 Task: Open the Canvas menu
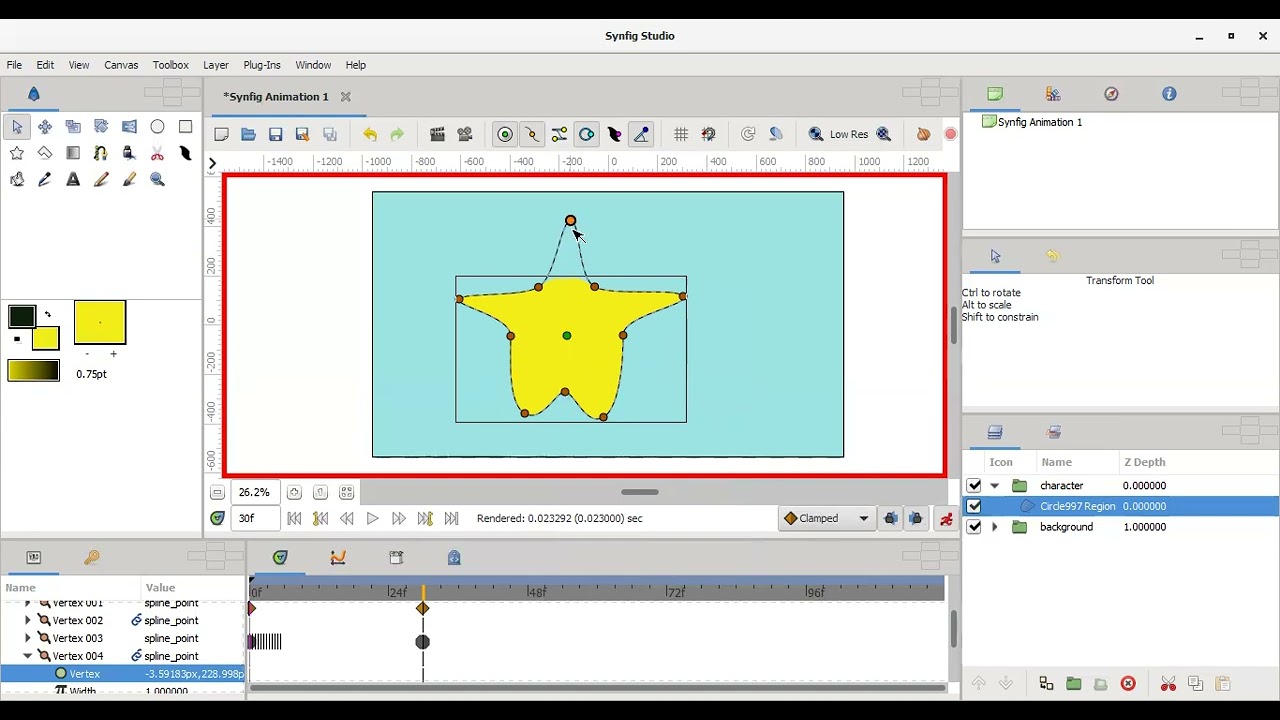pos(121,65)
